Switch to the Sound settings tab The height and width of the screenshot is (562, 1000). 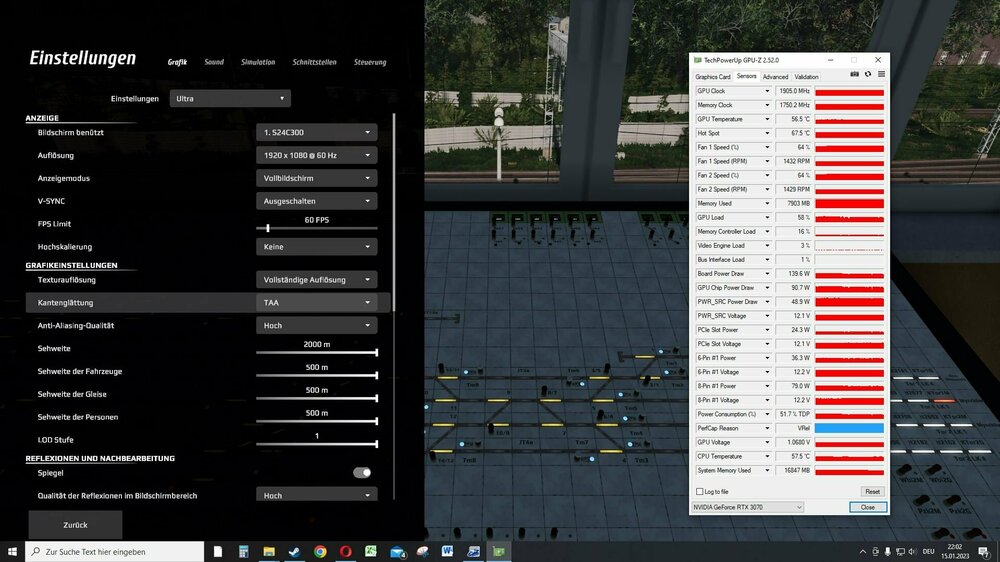(x=214, y=62)
